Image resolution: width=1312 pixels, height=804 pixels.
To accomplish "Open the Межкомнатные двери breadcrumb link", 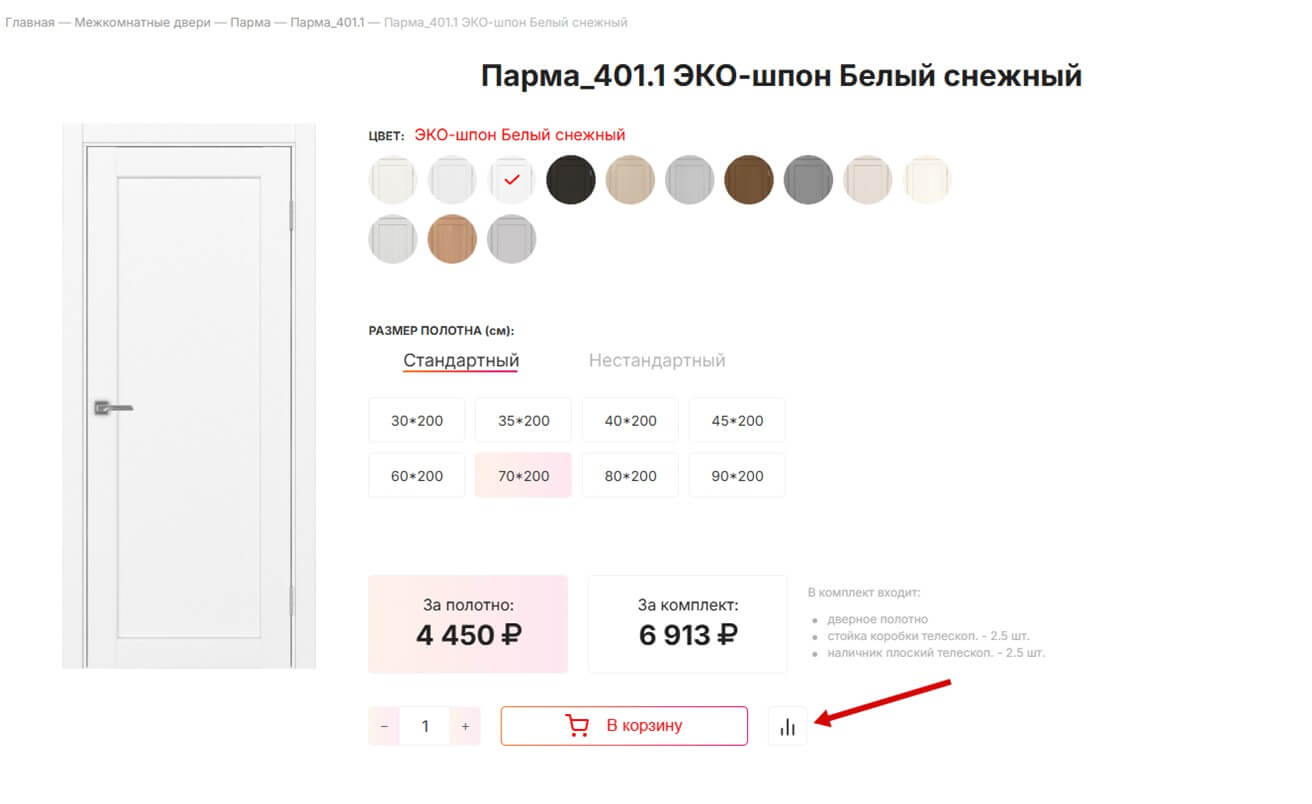I will pyautogui.click(x=142, y=22).
